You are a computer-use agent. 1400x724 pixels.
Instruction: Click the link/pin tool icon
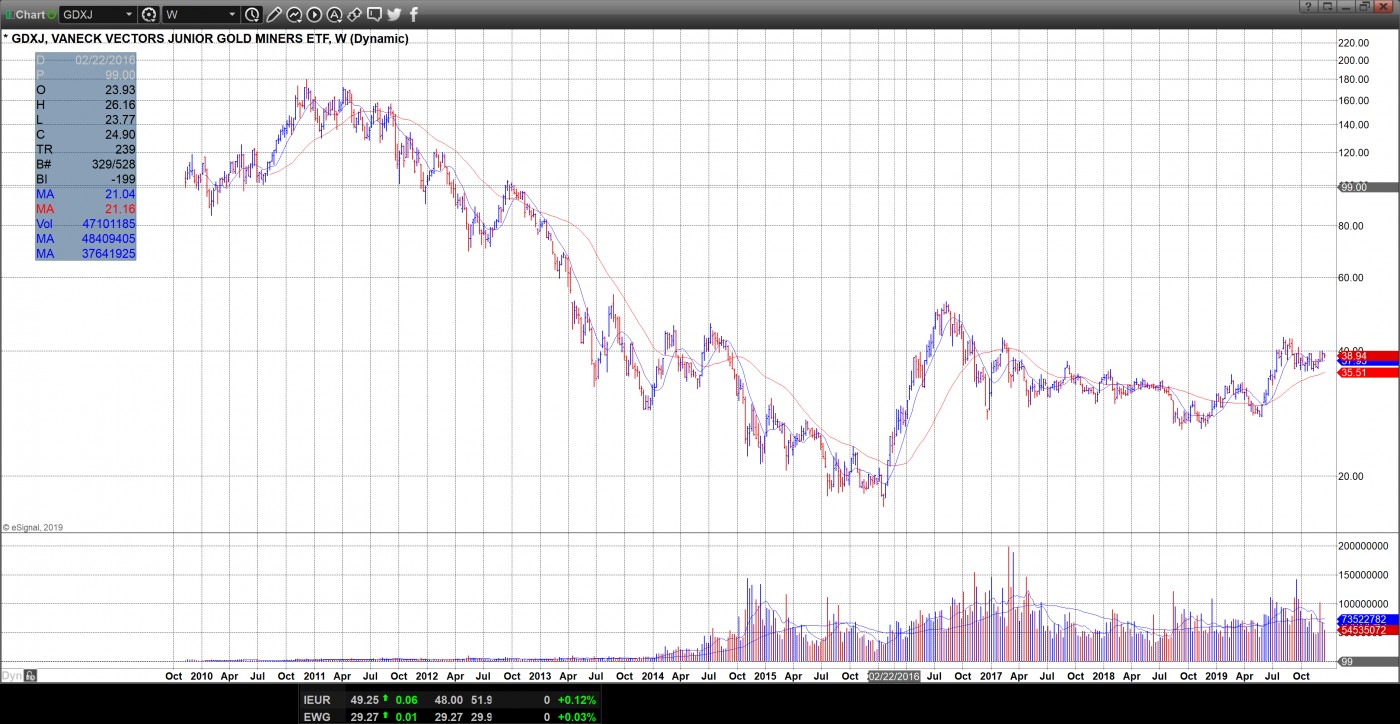(x=354, y=15)
